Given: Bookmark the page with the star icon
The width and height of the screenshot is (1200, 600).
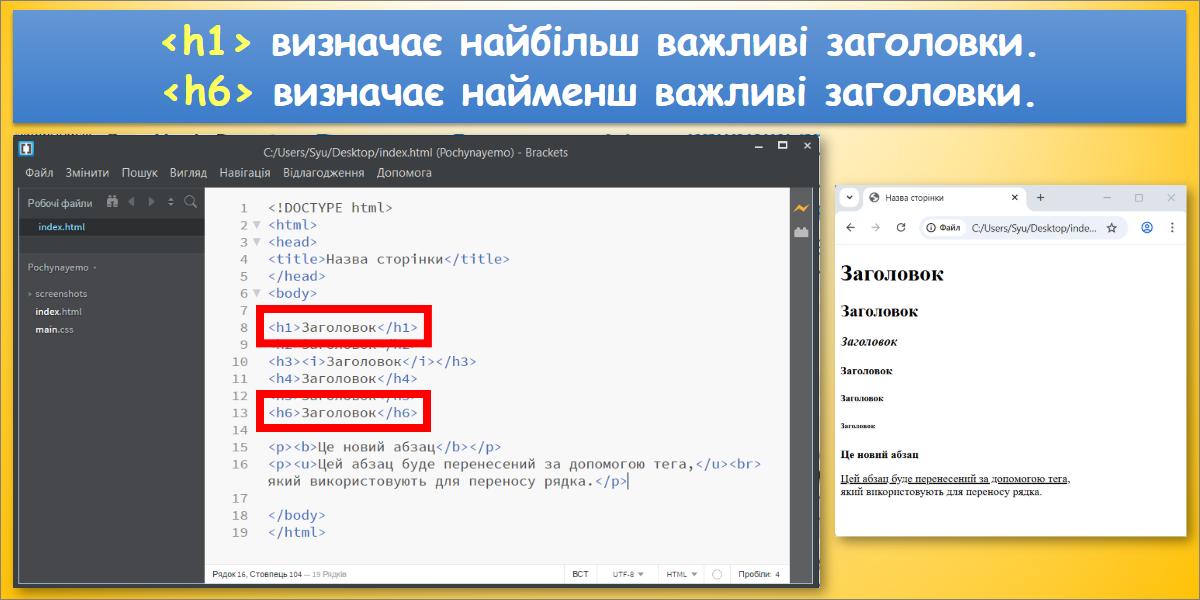Looking at the screenshot, I should (1111, 228).
